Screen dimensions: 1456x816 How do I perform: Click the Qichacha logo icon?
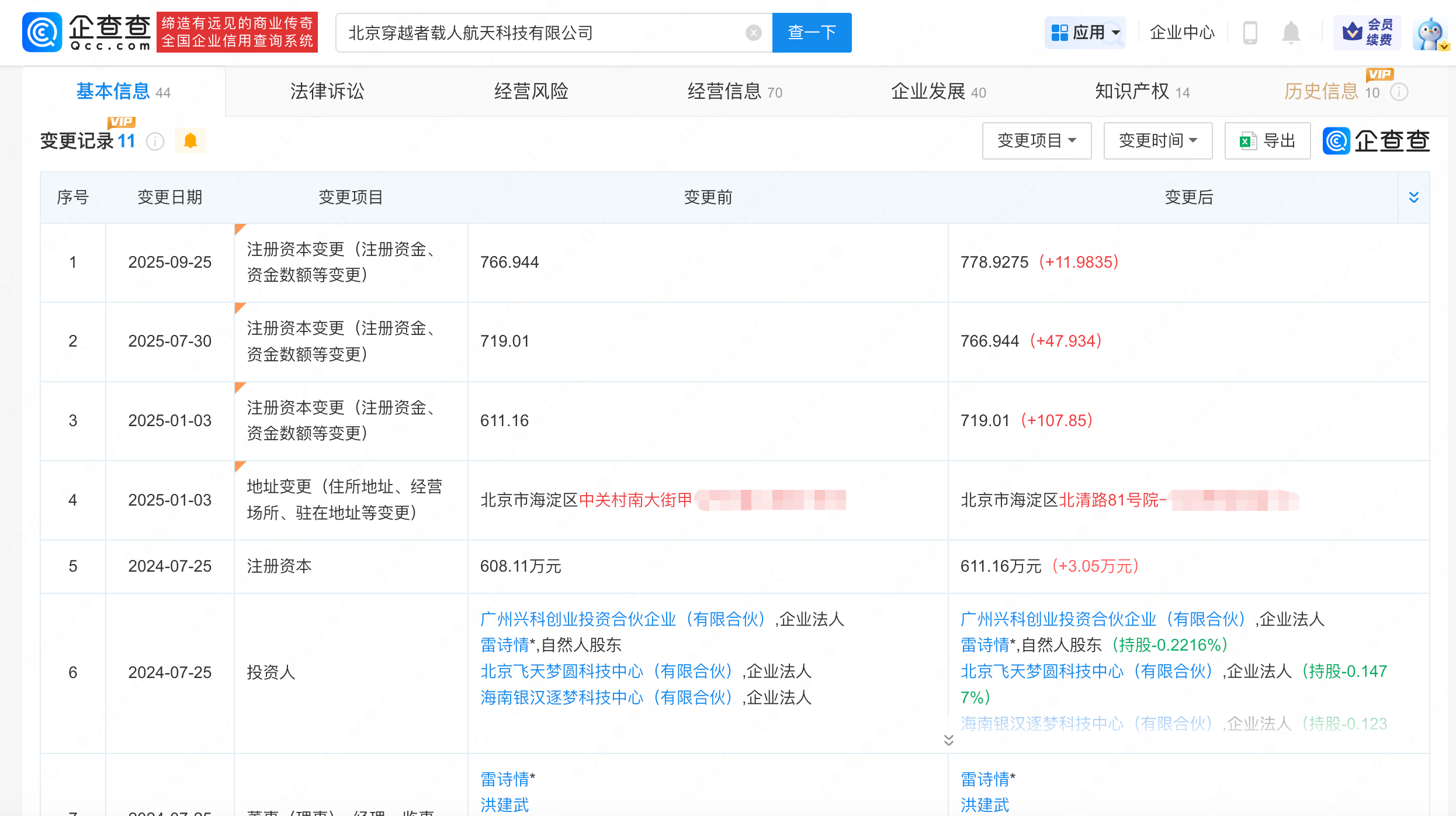42,32
